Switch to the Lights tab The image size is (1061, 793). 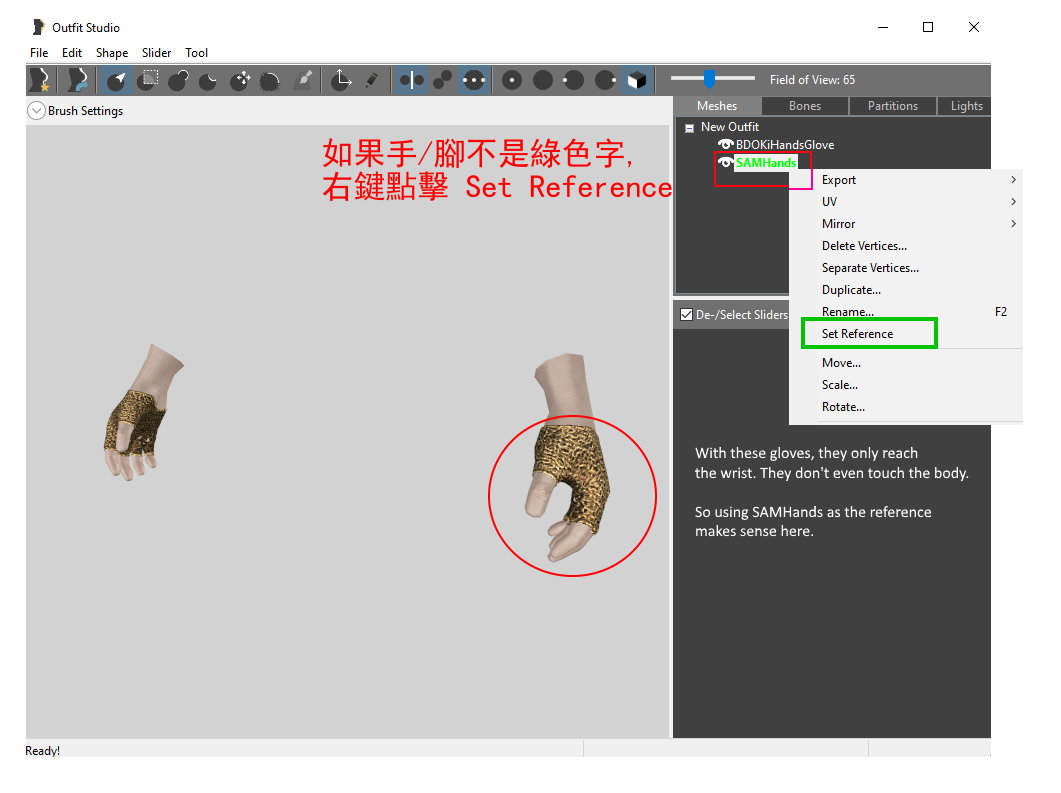[x=966, y=106]
